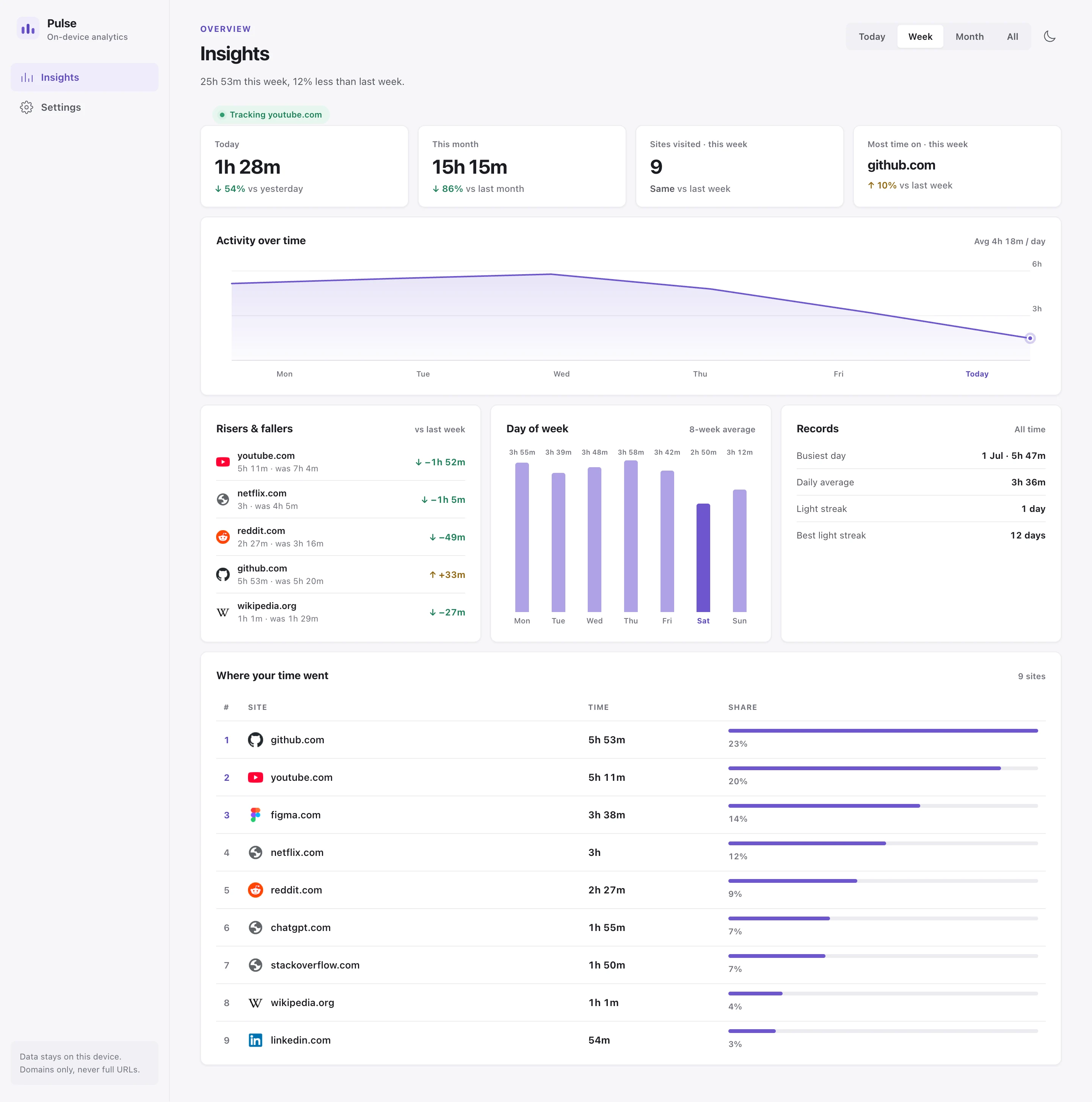The height and width of the screenshot is (1102, 1092).
Task: Click the Sun bar in Day of week
Action: (740, 551)
